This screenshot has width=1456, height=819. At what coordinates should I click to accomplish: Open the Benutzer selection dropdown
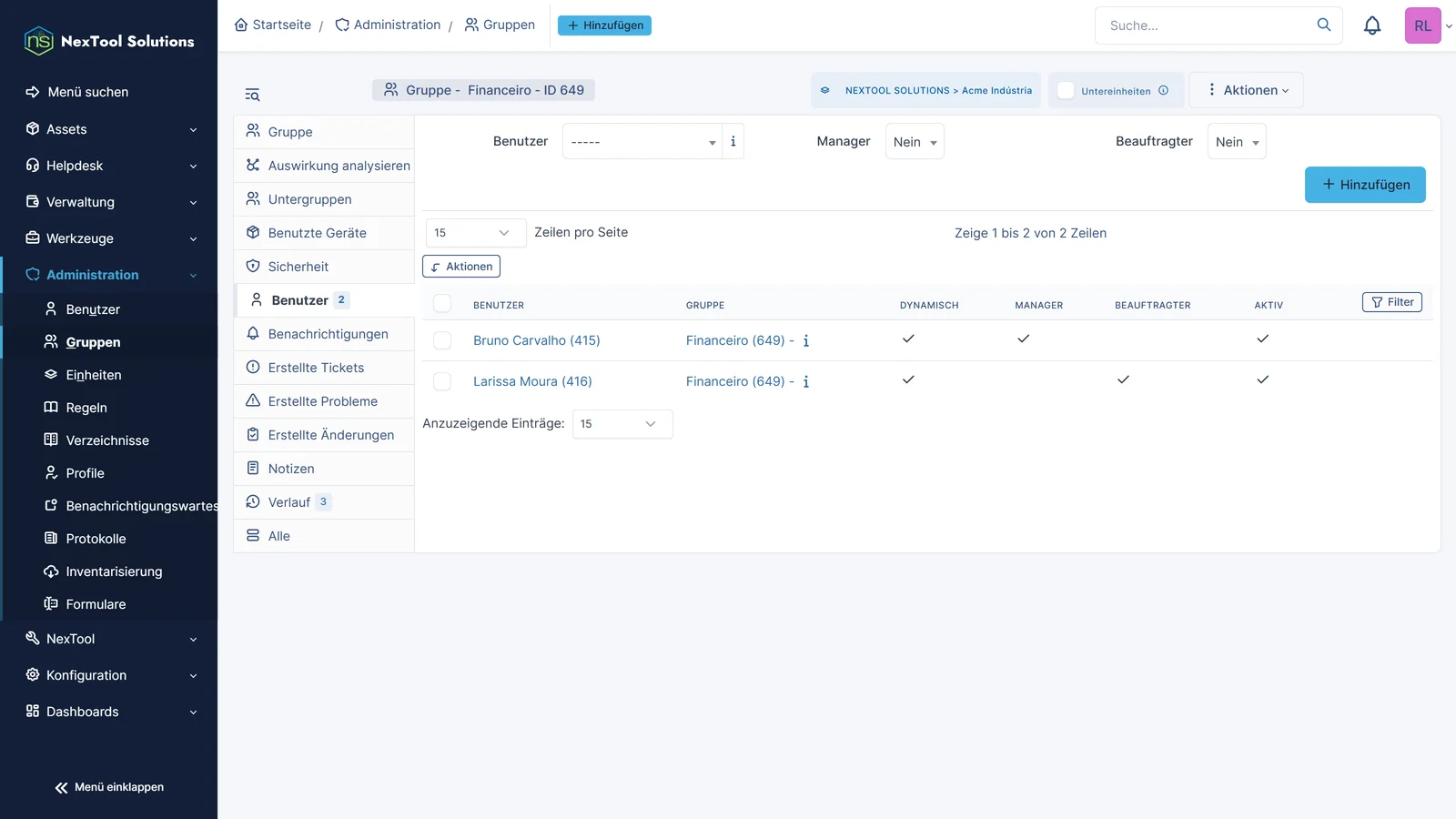coord(642,141)
